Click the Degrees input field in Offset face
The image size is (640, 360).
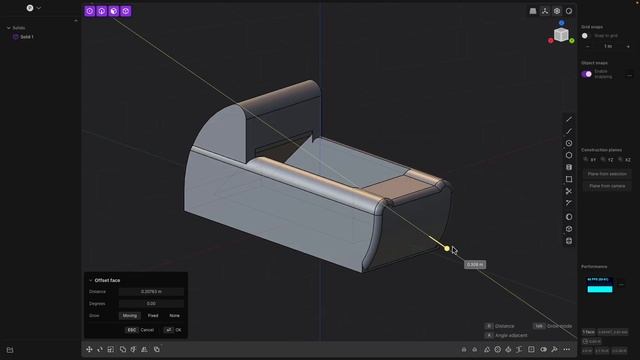pos(151,304)
